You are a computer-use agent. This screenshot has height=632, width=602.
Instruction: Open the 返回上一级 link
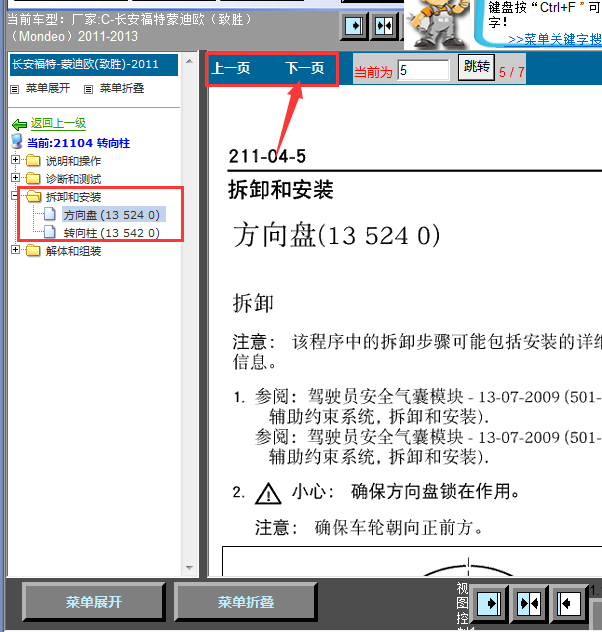[x=58, y=123]
